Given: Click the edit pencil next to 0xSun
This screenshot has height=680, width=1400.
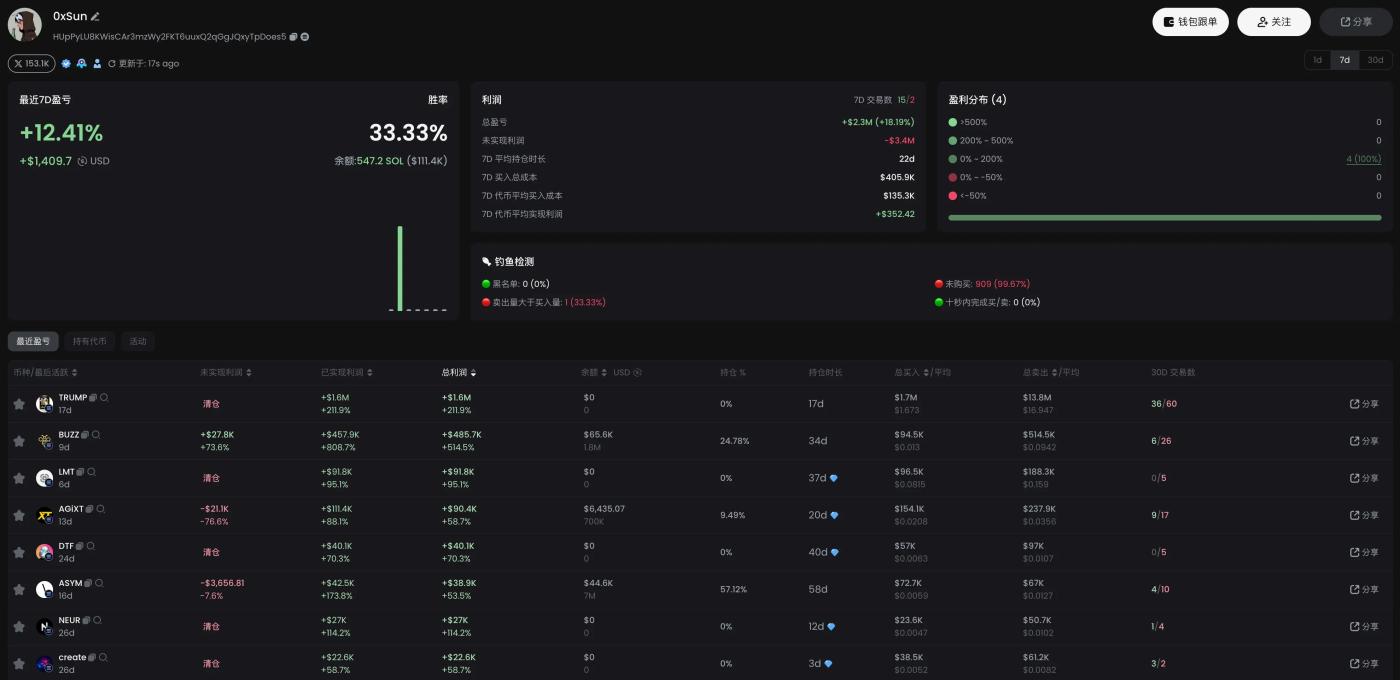Looking at the screenshot, I should pyautogui.click(x=96, y=17).
